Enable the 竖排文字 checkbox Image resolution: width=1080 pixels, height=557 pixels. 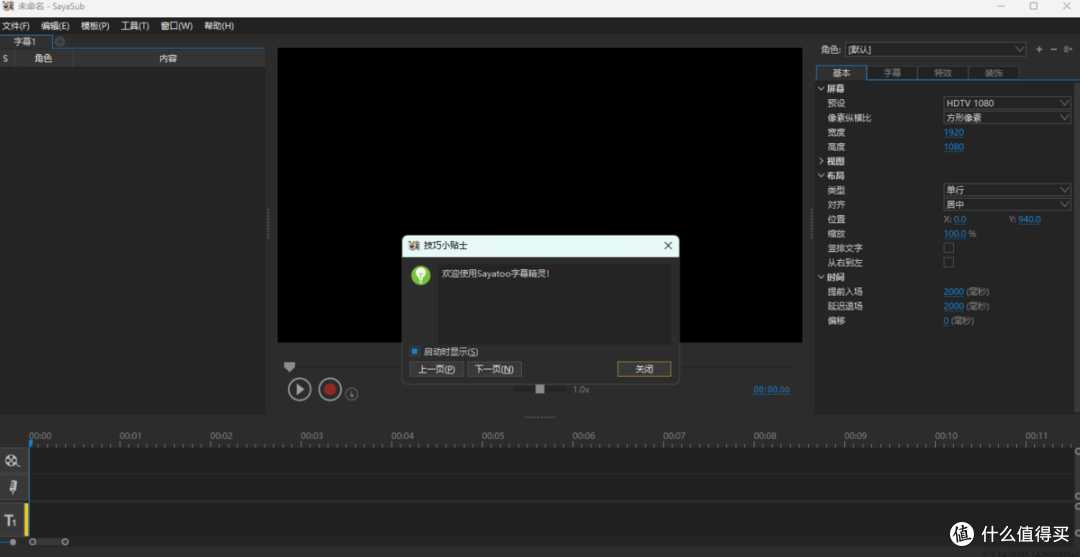pyautogui.click(x=948, y=248)
